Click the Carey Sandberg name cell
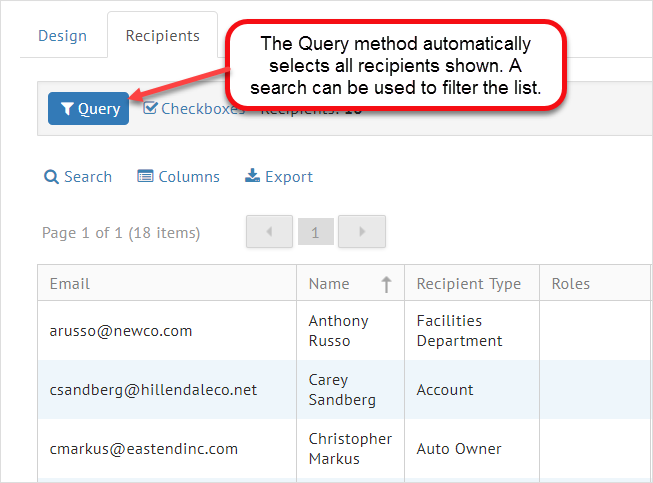 [x=350, y=390]
